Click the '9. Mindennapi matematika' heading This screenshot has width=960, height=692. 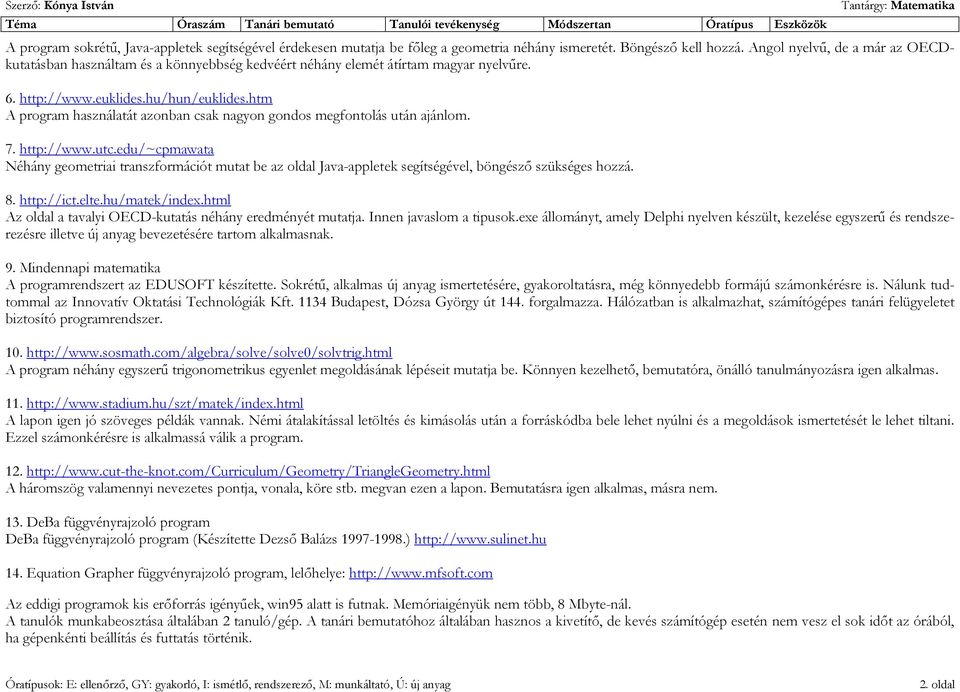(83, 268)
